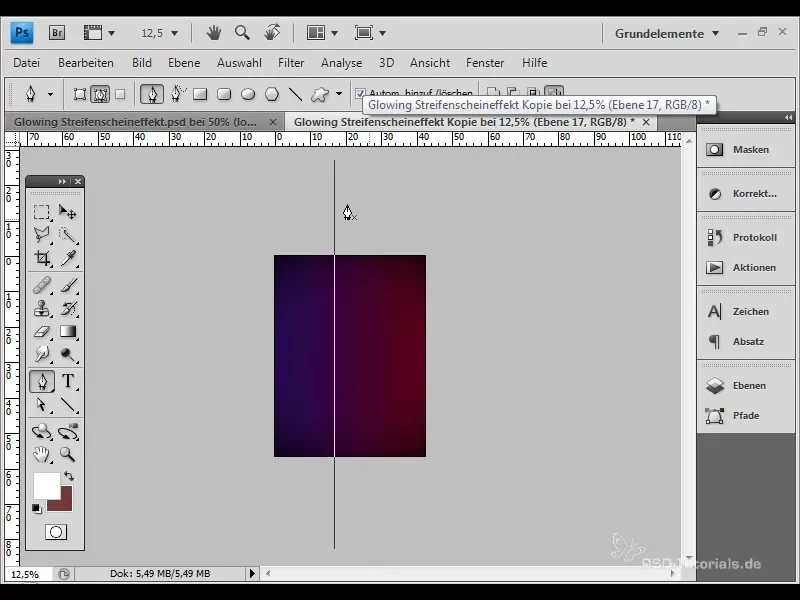The height and width of the screenshot is (600, 800).
Task: Enable Fill Pixels mode in options bar
Action: [120, 94]
